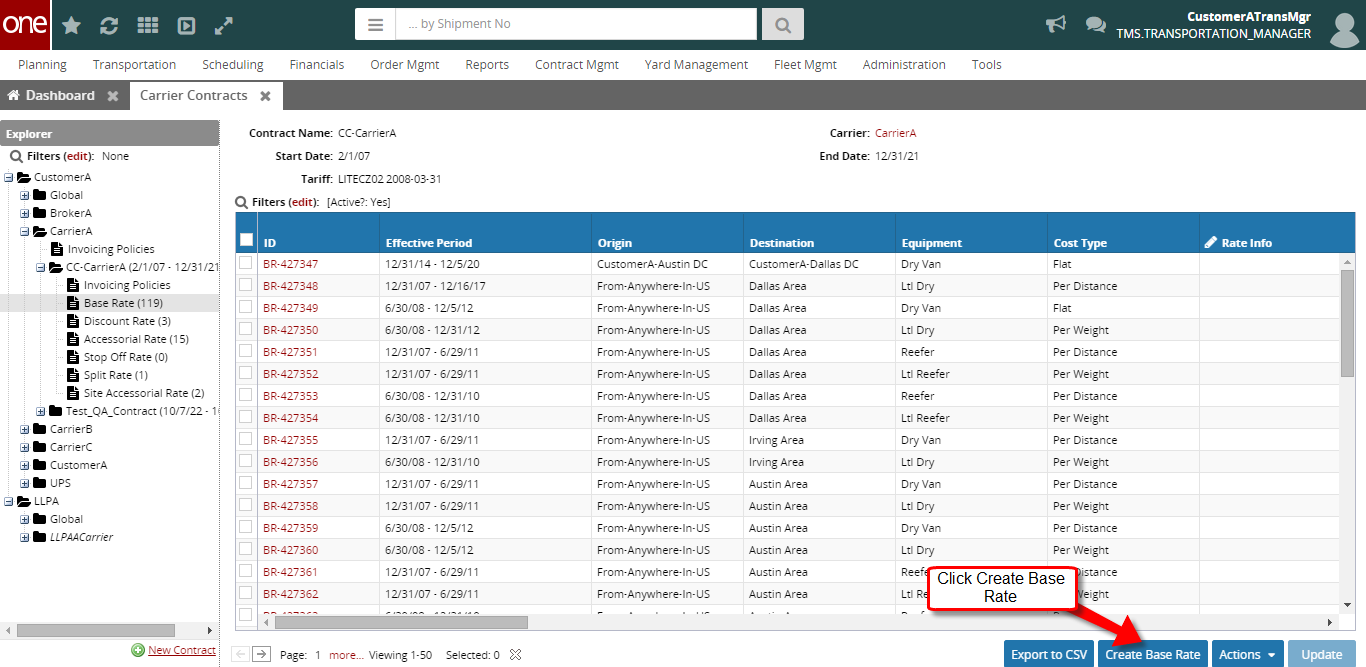Click the LLPA folder icon

pyautogui.click(x=24, y=501)
